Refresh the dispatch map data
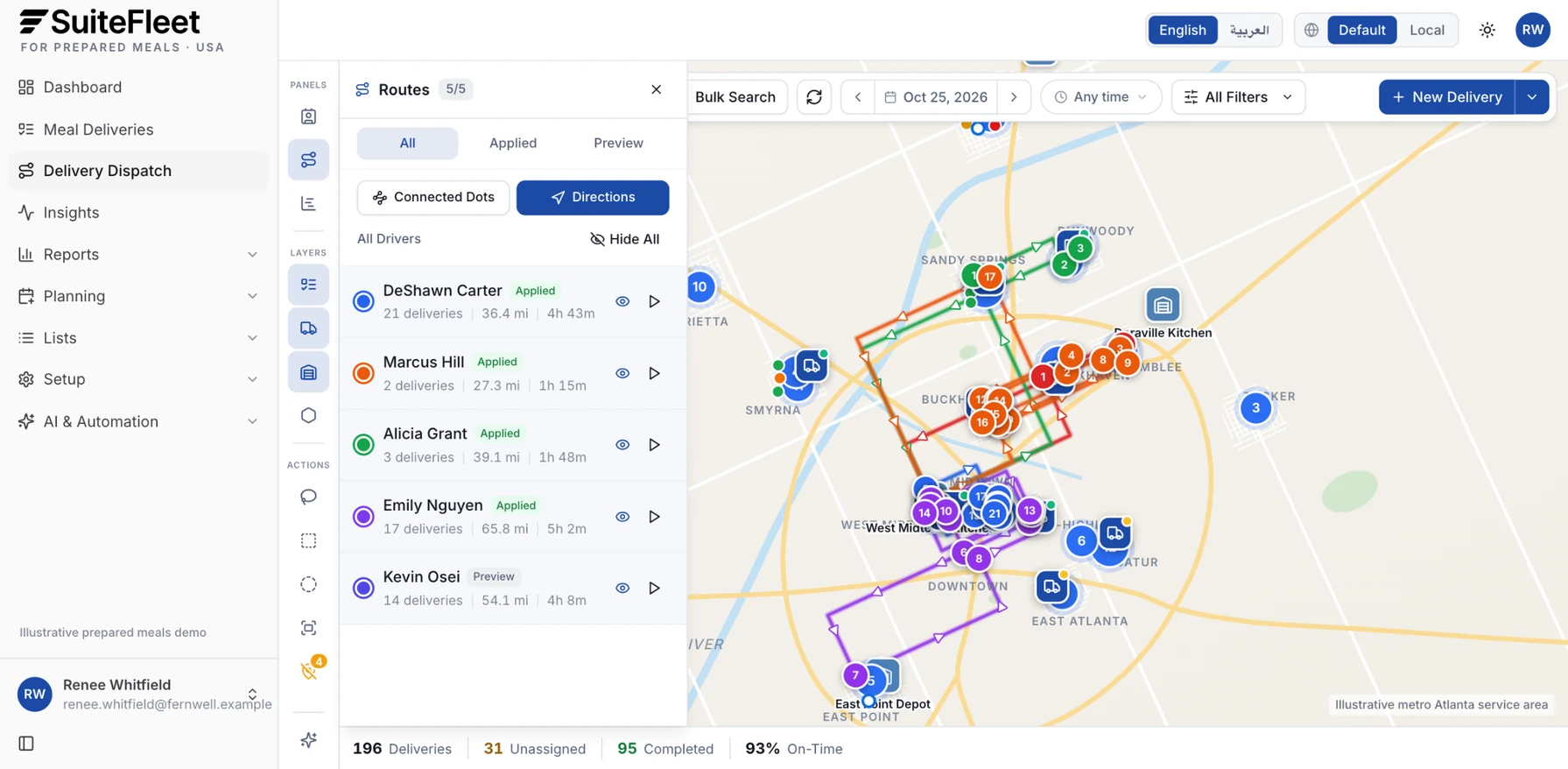The image size is (1568, 769). pyautogui.click(x=814, y=97)
